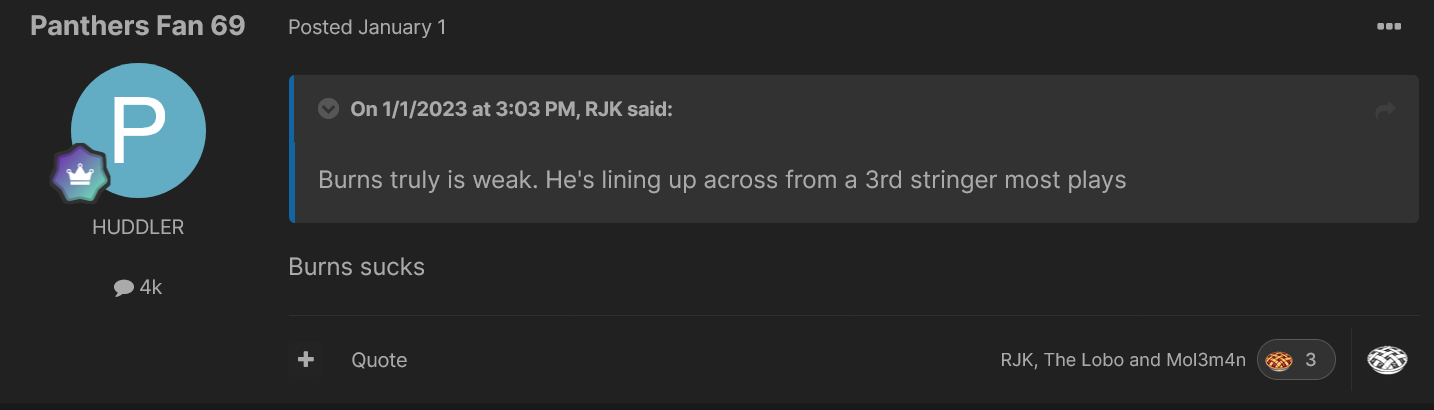Collapse the RJK quote using chevron toggle
The width and height of the screenshot is (1434, 410).
328,109
